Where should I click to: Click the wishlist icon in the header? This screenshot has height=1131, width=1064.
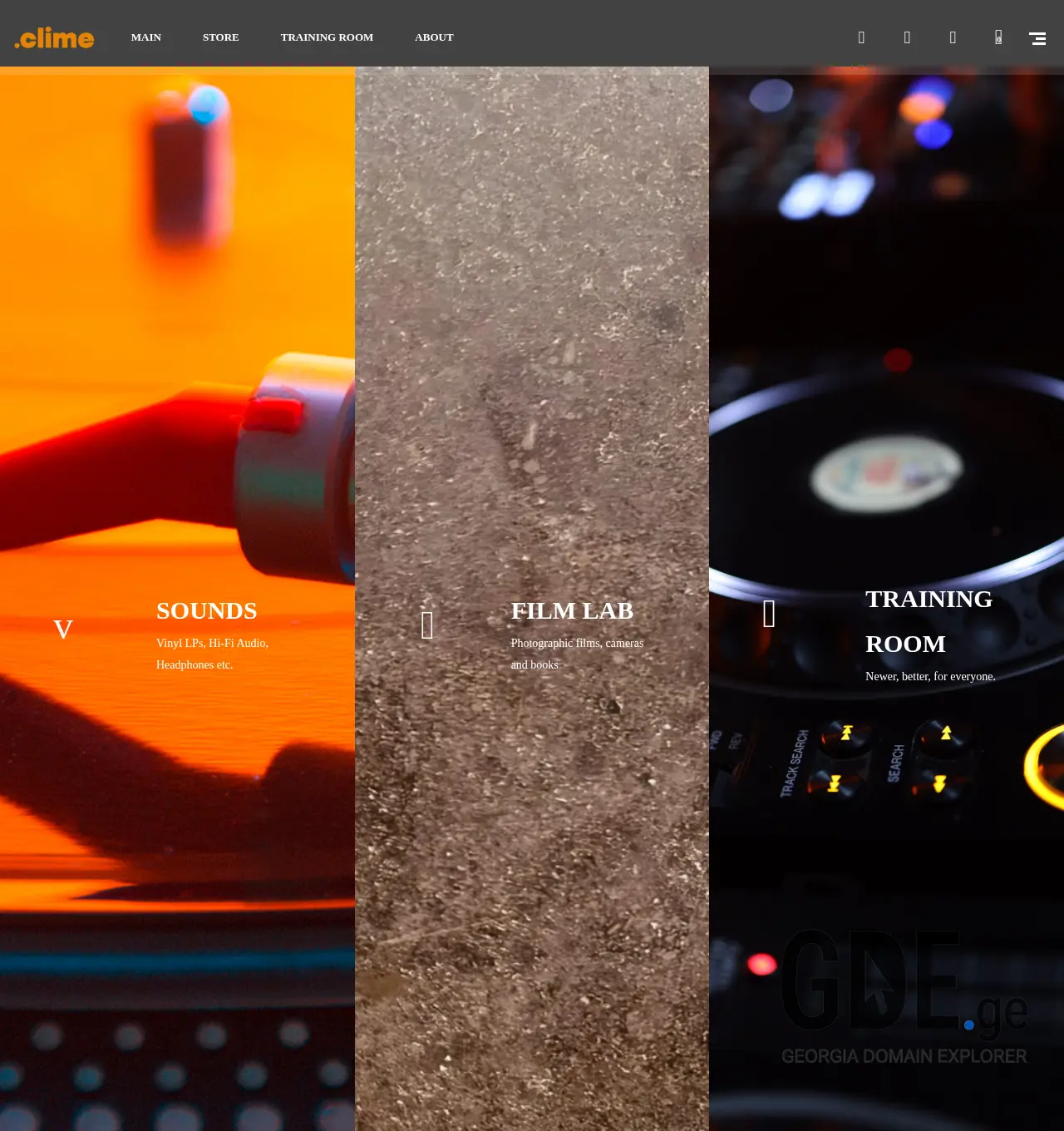[x=953, y=37]
